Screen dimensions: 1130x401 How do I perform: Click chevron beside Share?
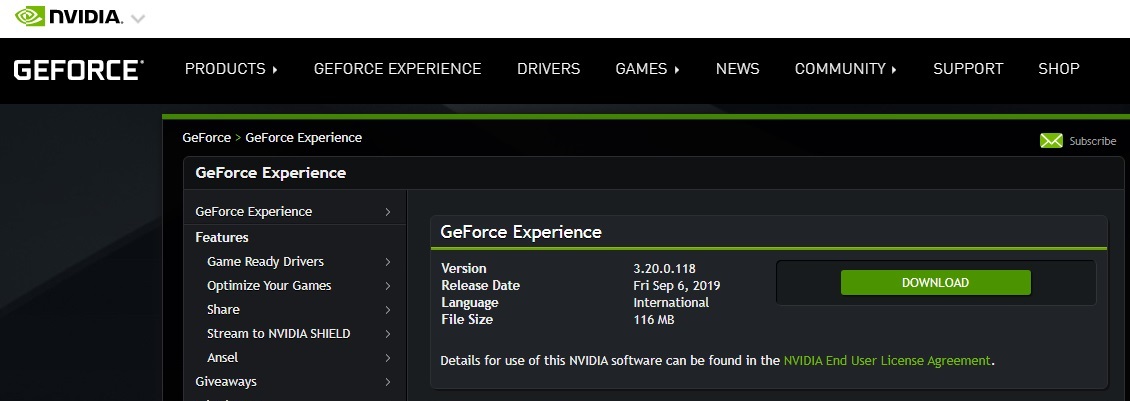[x=388, y=310]
